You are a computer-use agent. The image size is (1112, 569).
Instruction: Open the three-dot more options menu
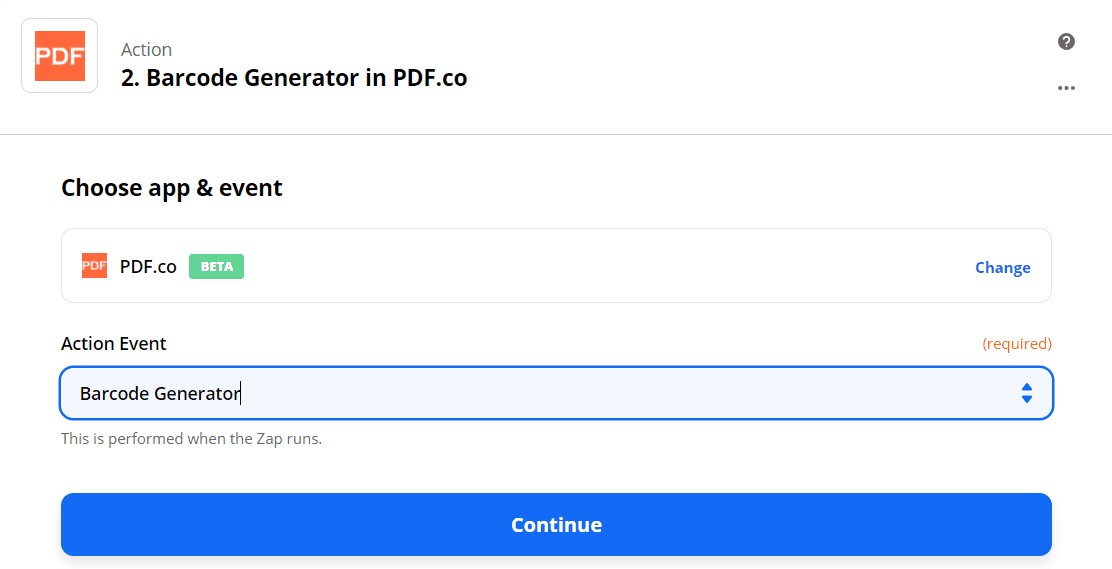(x=1066, y=88)
